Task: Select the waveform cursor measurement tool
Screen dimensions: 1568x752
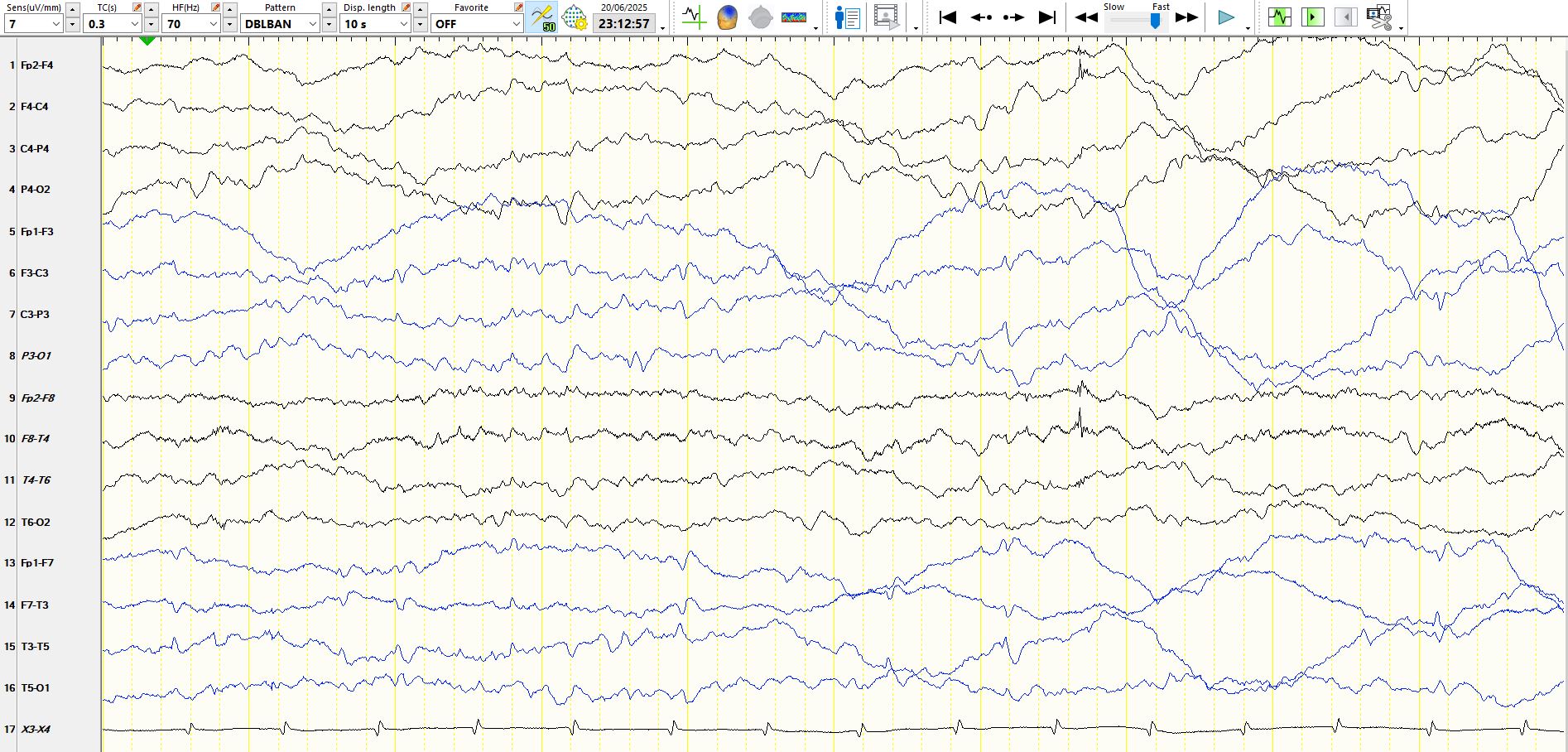Action: pos(694,17)
